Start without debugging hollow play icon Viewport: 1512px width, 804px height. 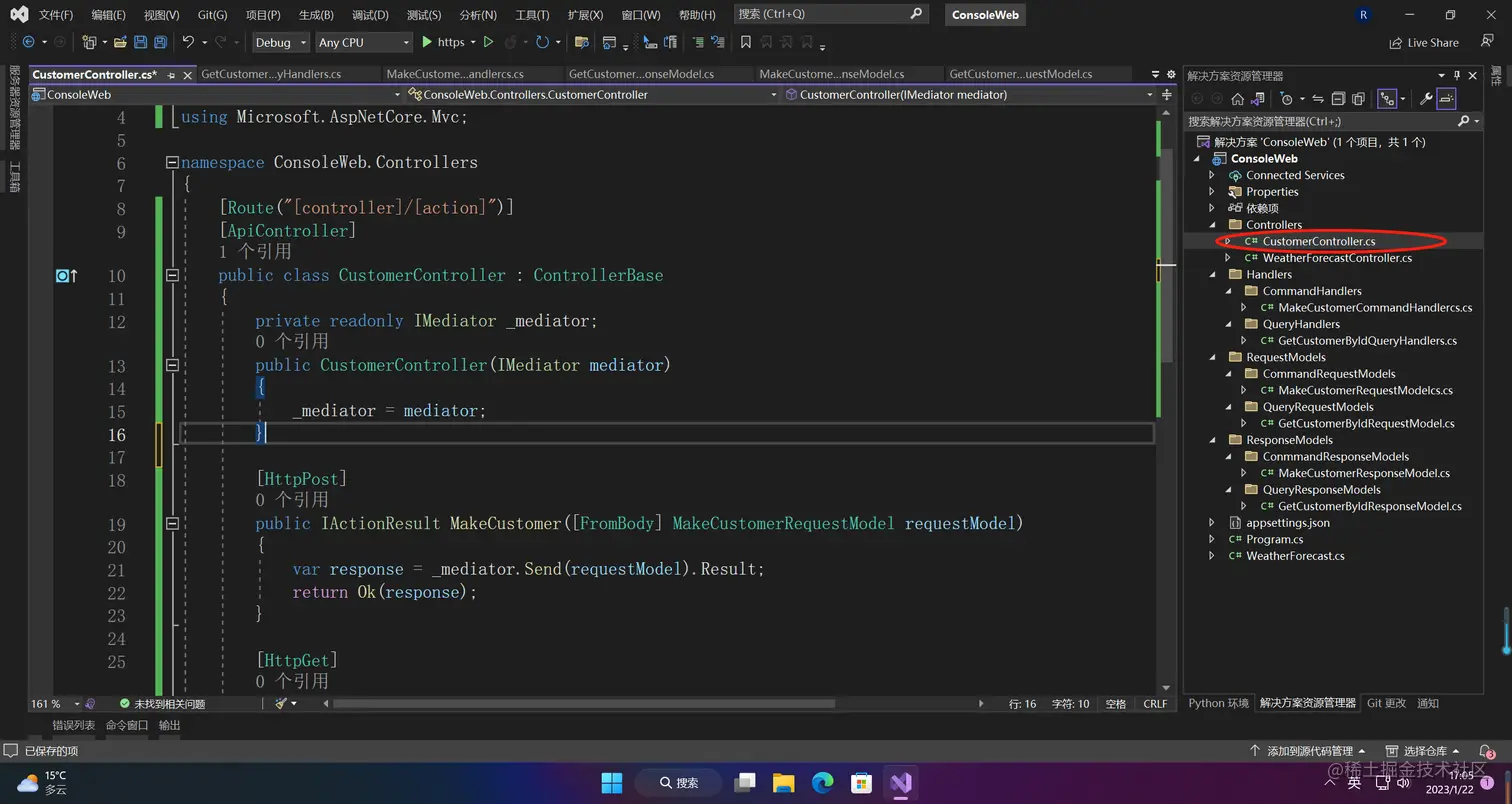[488, 42]
